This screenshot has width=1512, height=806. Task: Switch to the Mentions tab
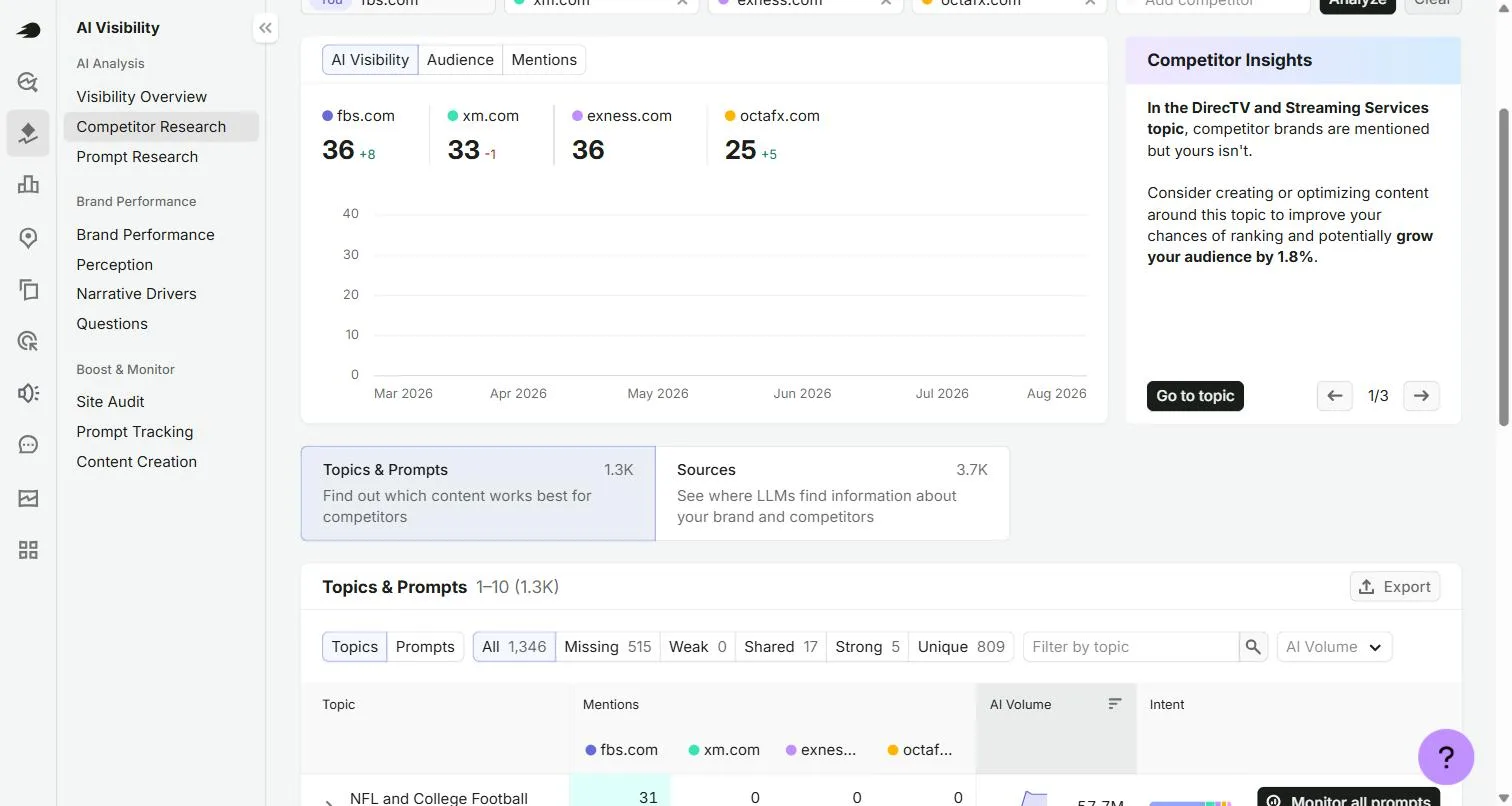544,60
